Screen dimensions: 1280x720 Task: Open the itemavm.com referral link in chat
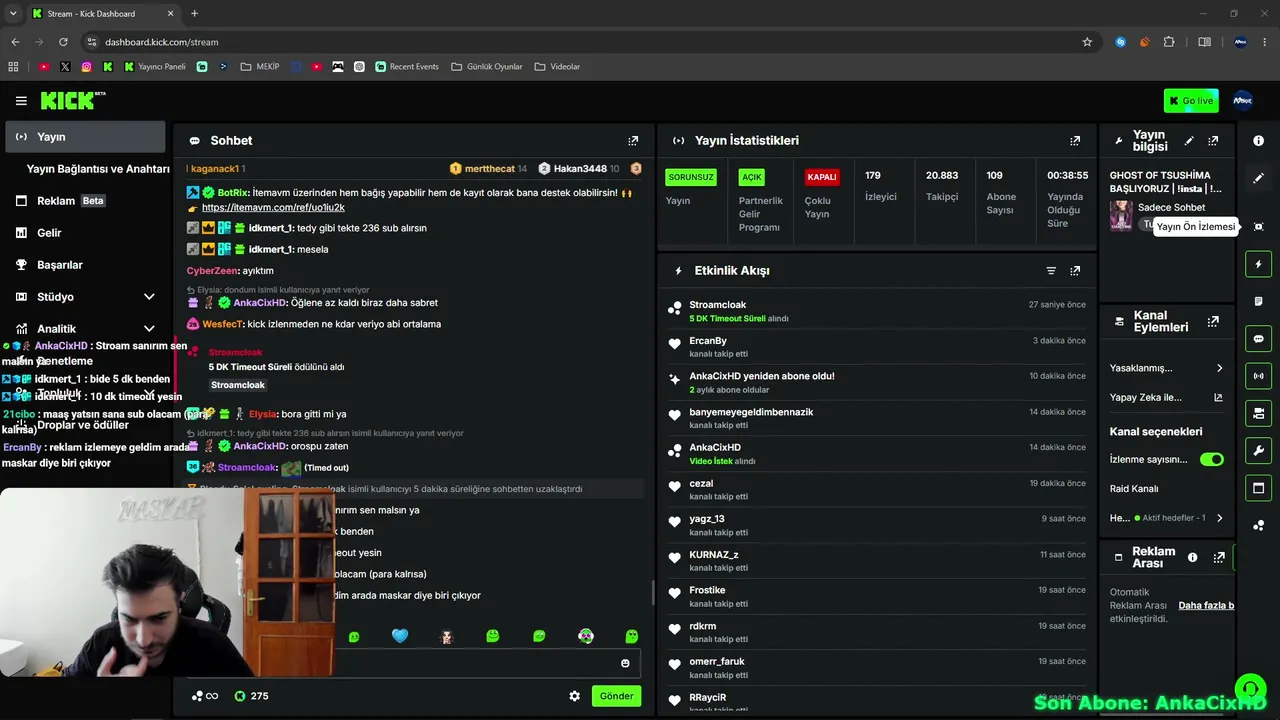(x=273, y=207)
